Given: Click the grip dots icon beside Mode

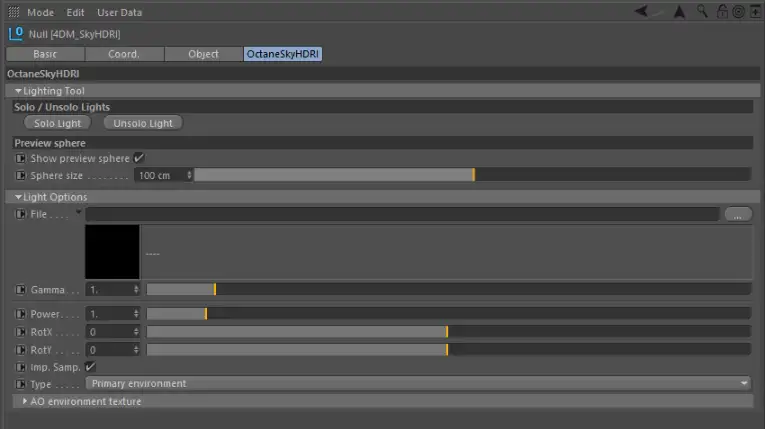Looking at the screenshot, I should tap(14, 12).
